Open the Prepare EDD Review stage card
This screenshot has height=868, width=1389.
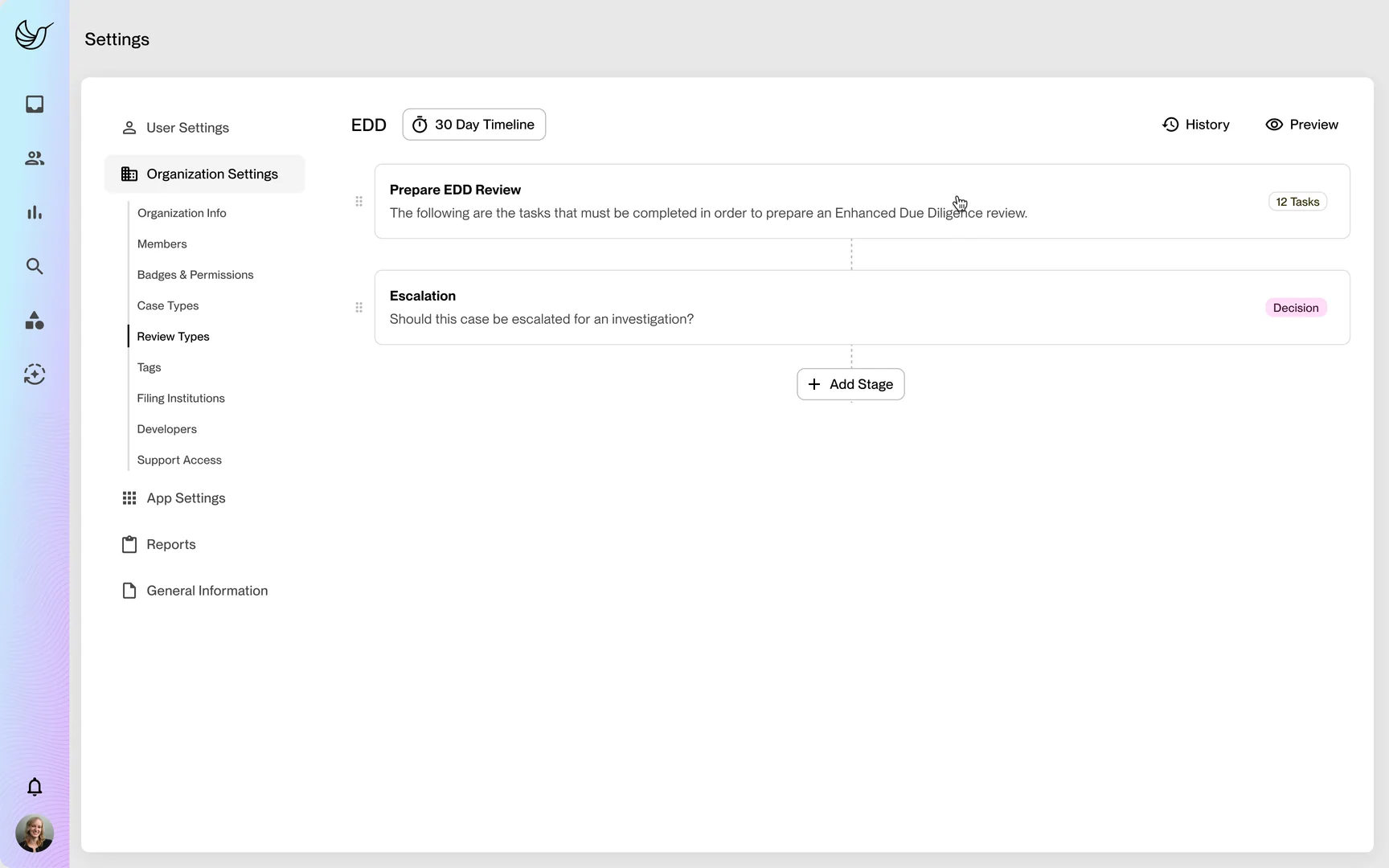click(x=862, y=202)
